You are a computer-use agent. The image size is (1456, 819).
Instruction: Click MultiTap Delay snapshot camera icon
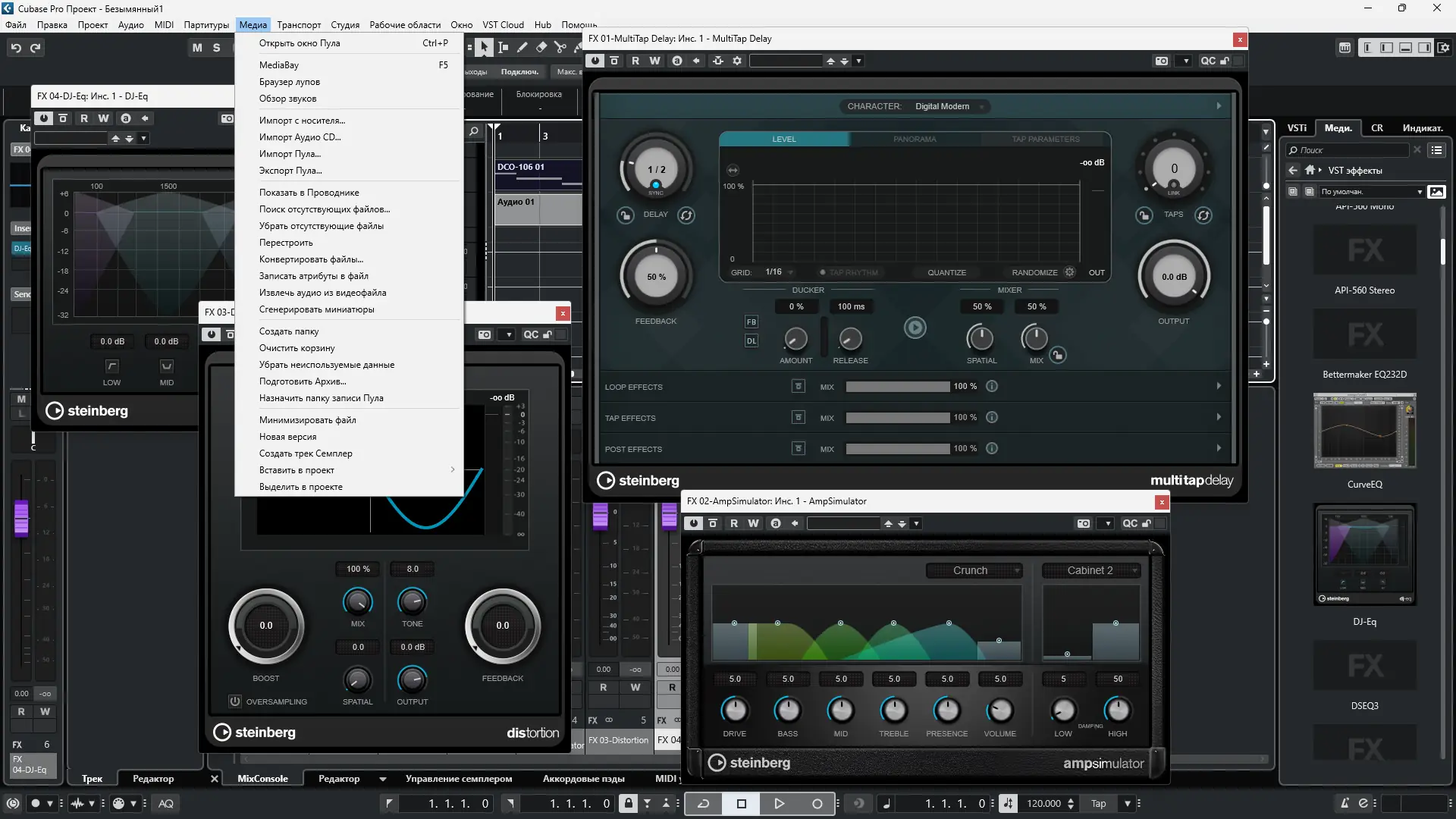point(1161,61)
